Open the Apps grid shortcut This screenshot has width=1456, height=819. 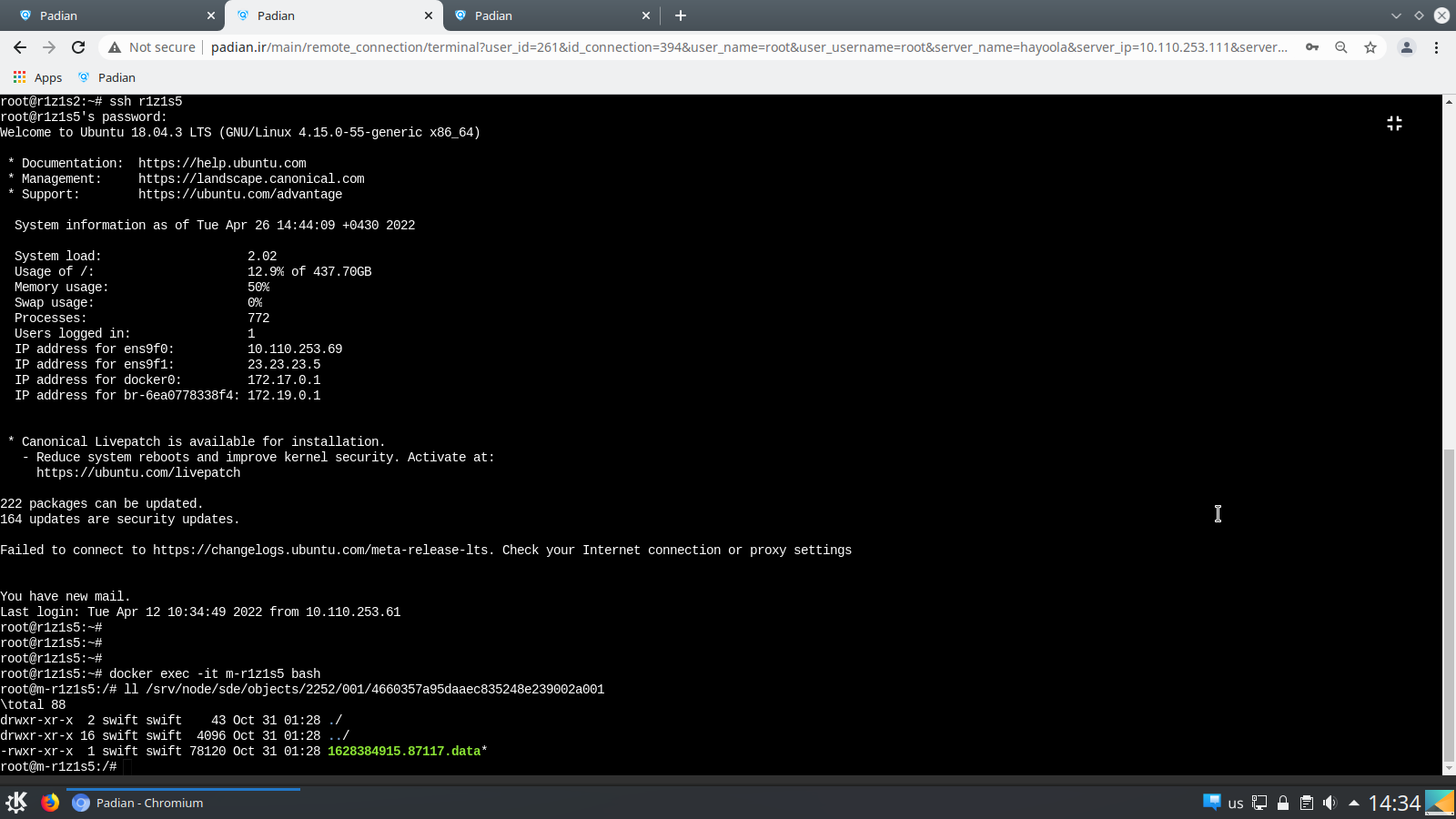click(x=37, y=77)
